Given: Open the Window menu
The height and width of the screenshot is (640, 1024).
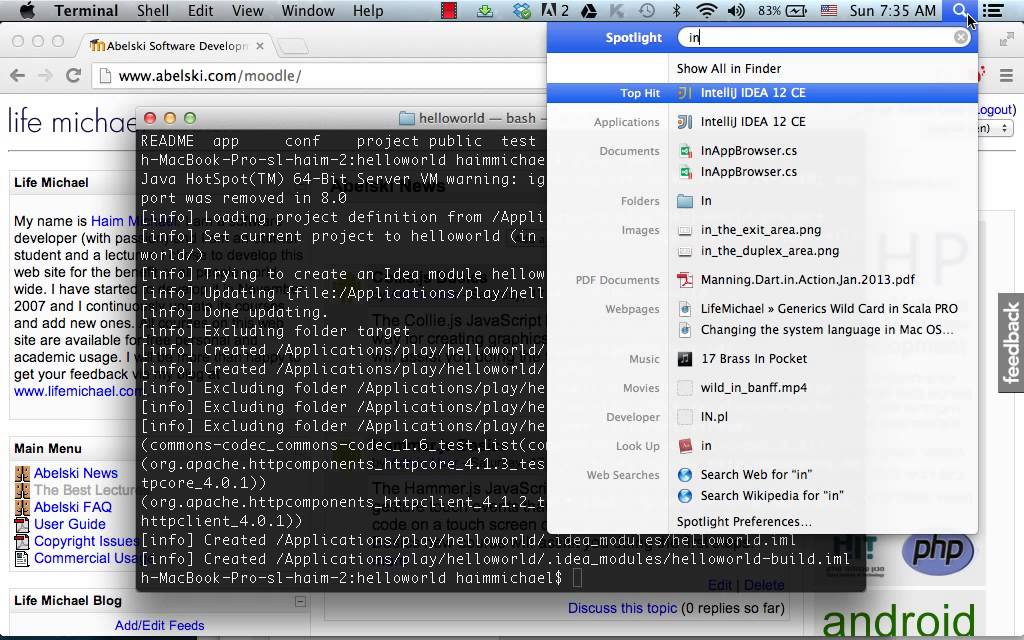Looking at the screenshot, I should [x=308, y=10].
